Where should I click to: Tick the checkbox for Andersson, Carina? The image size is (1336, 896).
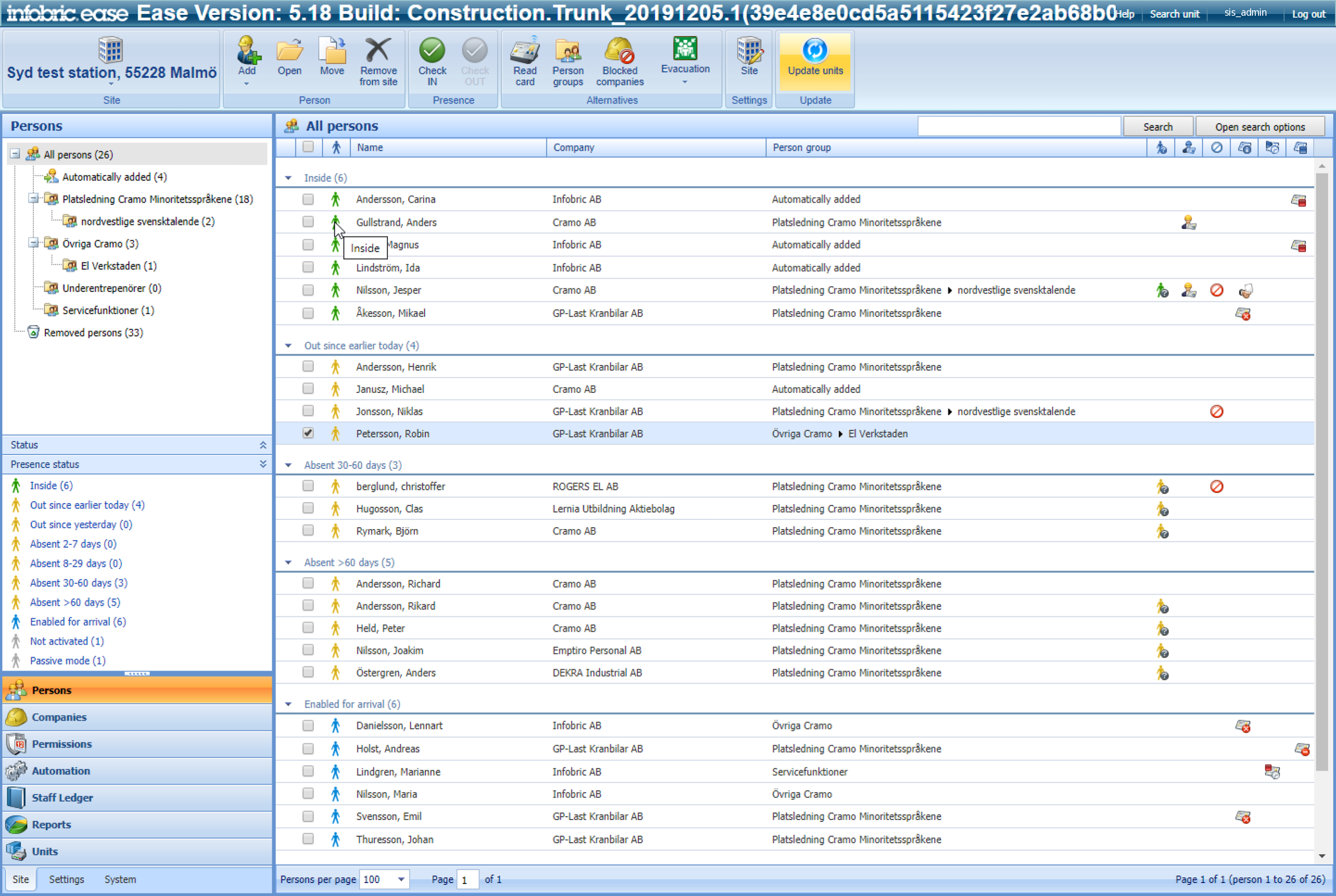coord(308,199)
